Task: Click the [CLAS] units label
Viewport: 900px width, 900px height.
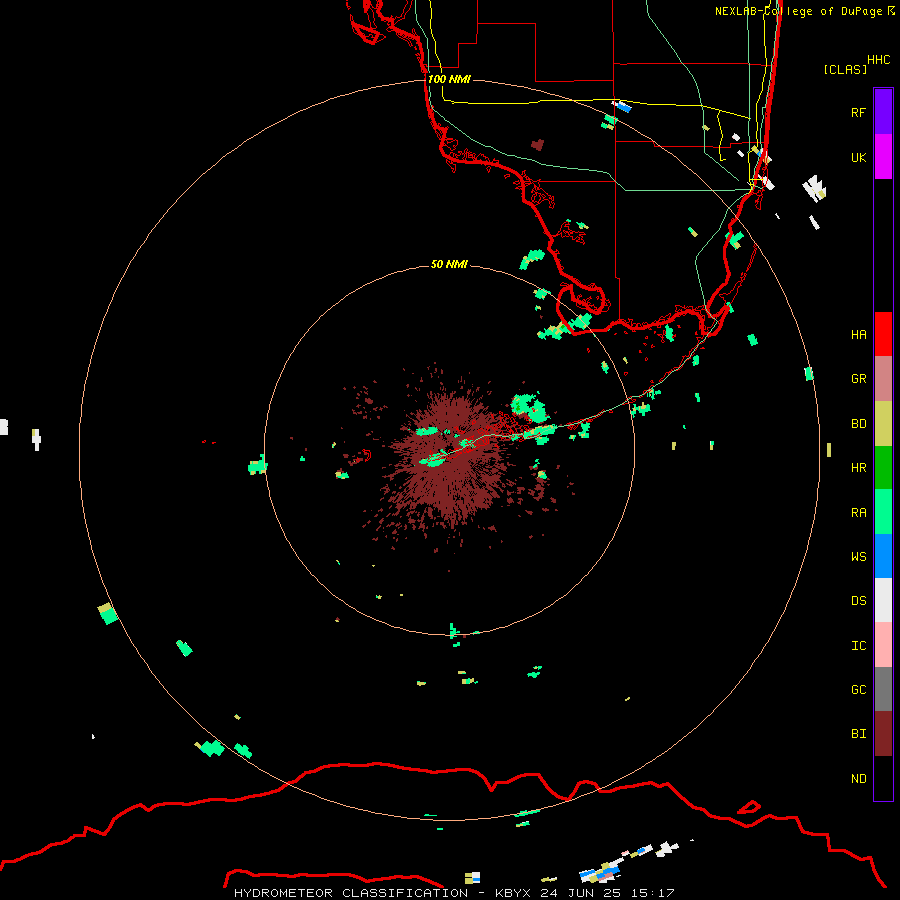Action: pyautogui.click(x=845, y=69)
